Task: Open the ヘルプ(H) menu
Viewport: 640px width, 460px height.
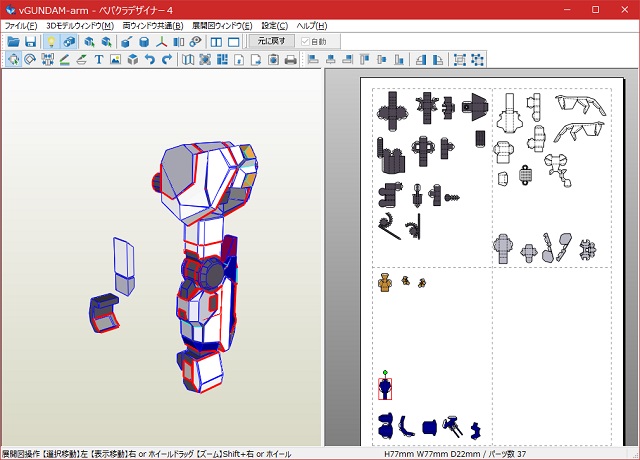Action: point(312,26)
